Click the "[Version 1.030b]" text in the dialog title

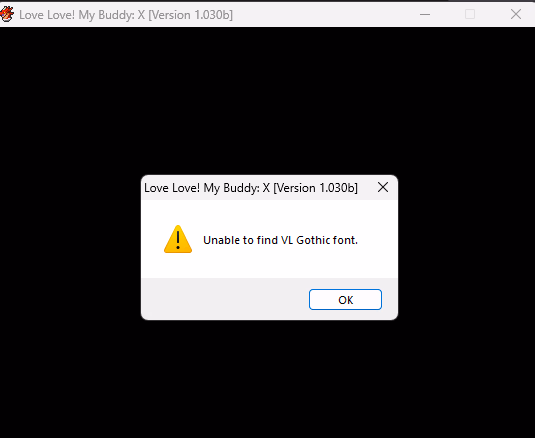tap(316, 188)
